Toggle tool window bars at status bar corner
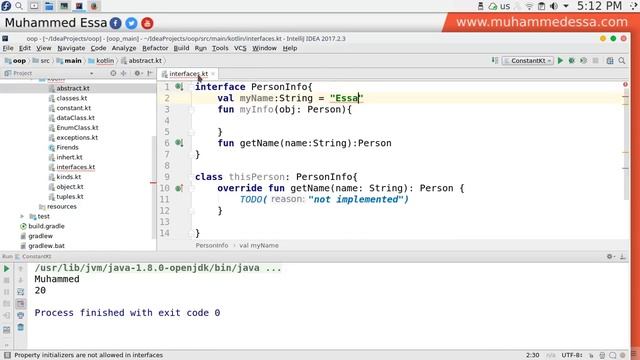The height and width of the screenshot is (360, 640). pos(7,355)
